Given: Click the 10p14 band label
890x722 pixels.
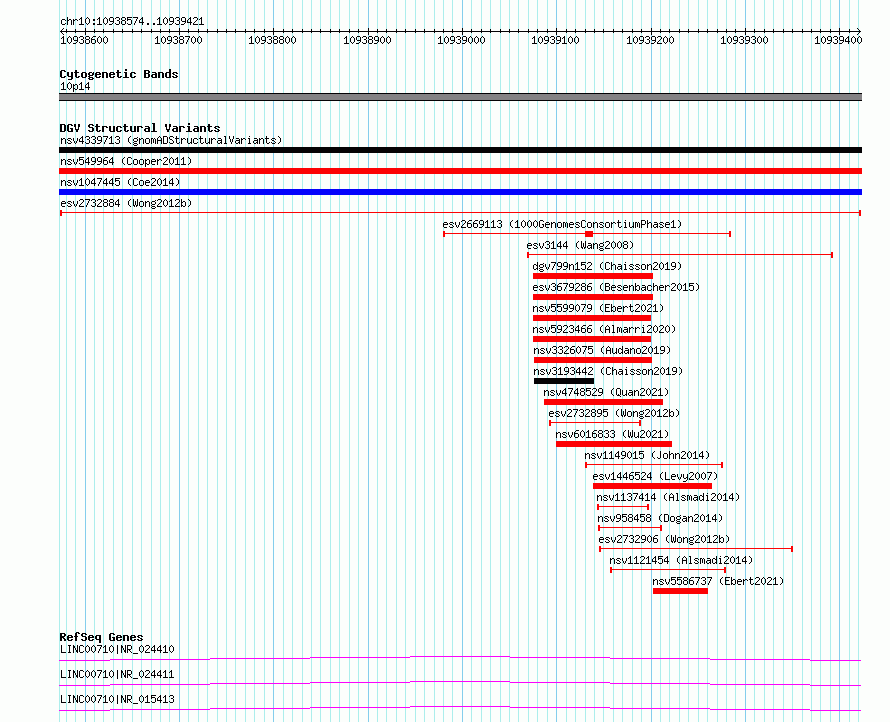Looking at the screenshot, I should click(x=75, y=86).
